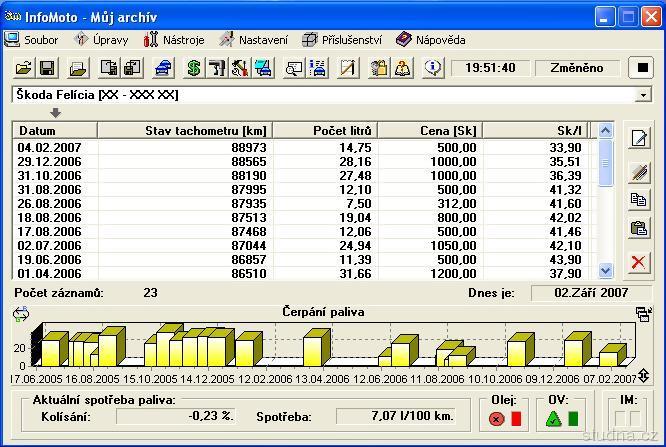Image resolution: width=666 pixels, height=447 pixels.
Task: Open the Nástroje menu
Action: click(176, 40)
